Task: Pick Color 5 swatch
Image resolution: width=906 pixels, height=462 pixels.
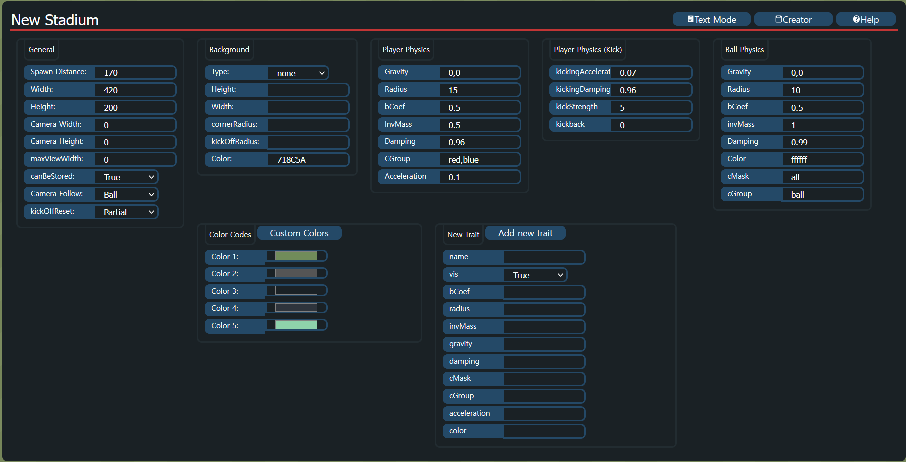Action: point(296,325)
